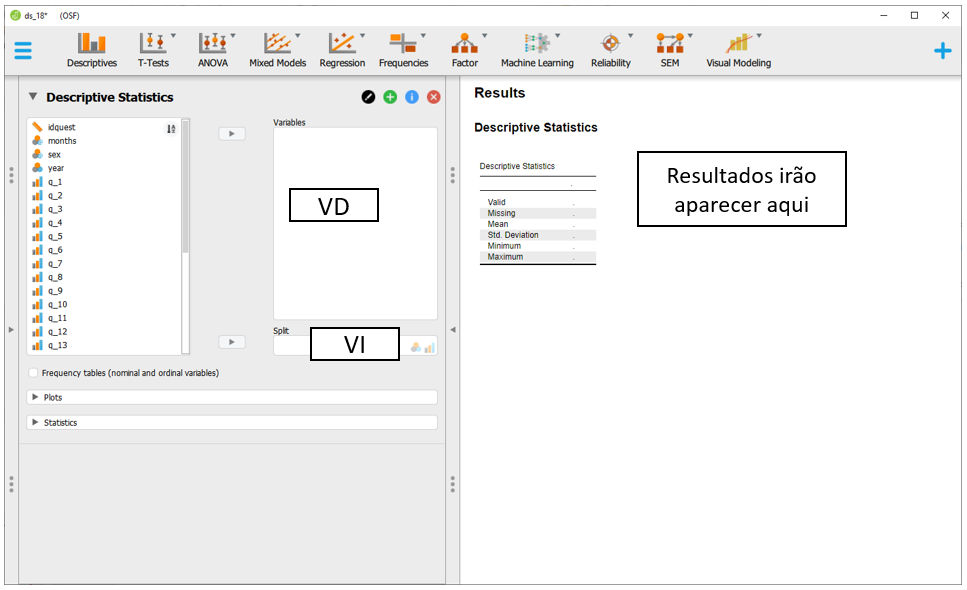Open the Regression analysis menu

342,50
